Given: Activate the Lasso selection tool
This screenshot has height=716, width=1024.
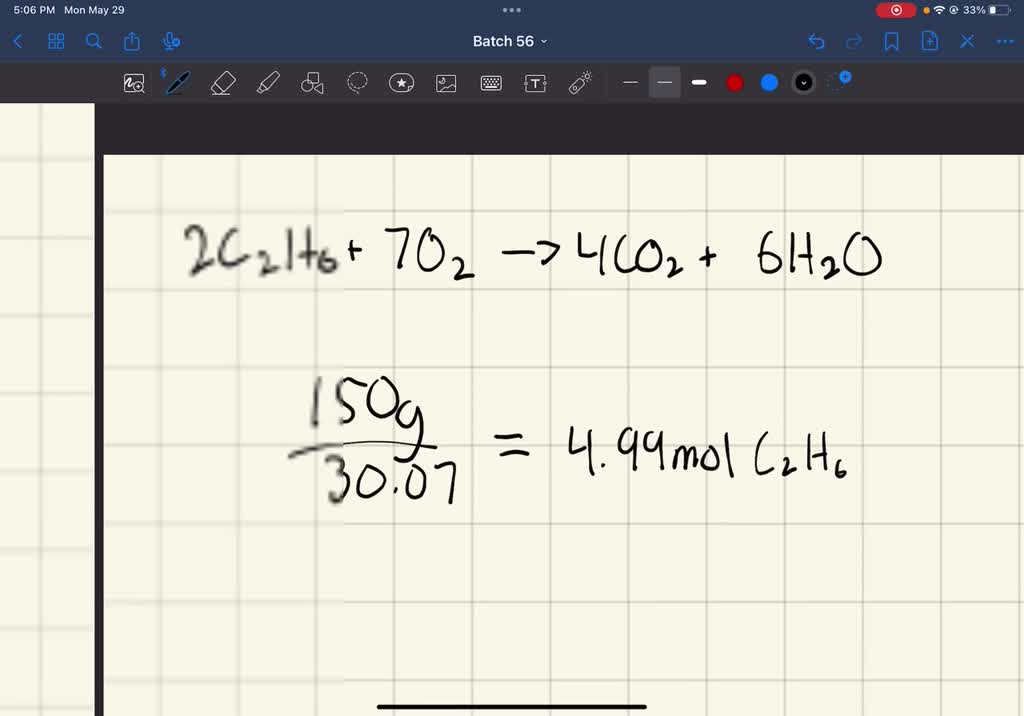Looking at the screenshot, I should pos(357,82).
